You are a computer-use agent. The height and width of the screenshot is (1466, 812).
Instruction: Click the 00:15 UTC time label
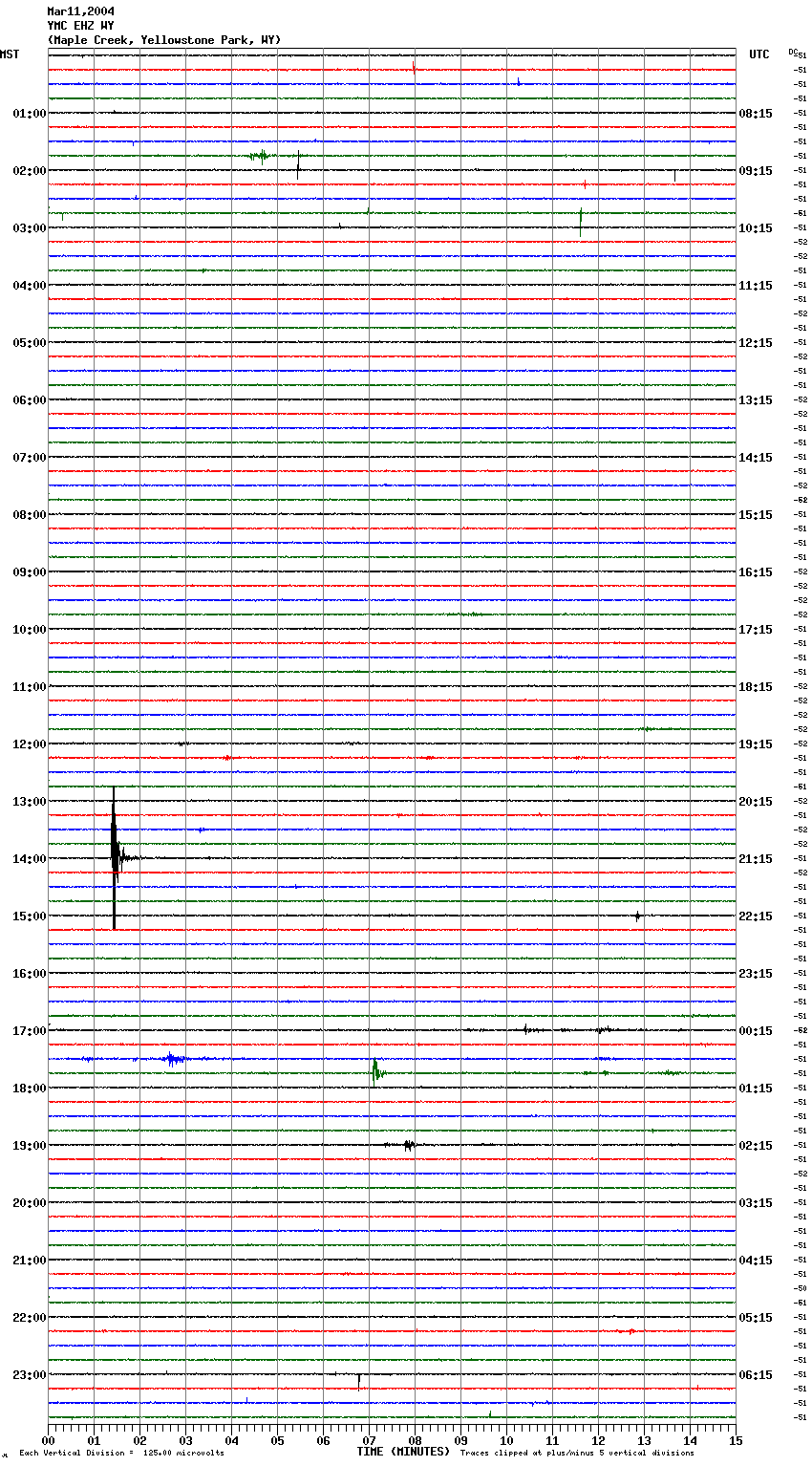click(756, 1031)
